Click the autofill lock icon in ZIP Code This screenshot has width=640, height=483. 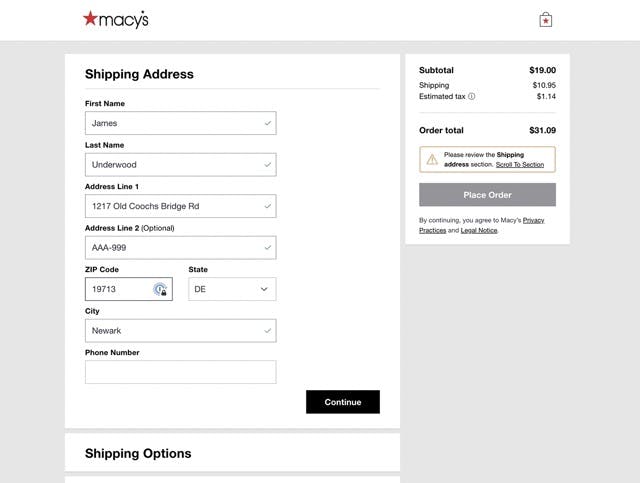[x=160, y=289]
